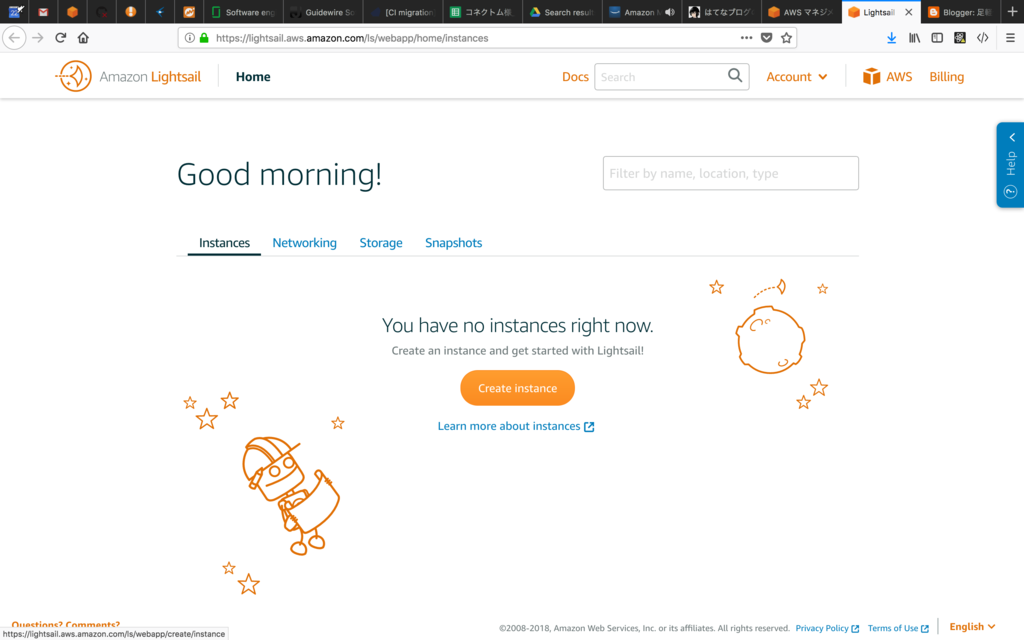Switch to the Software eng tab
The width and height of the screenshot is (1024, 640).
243,12
